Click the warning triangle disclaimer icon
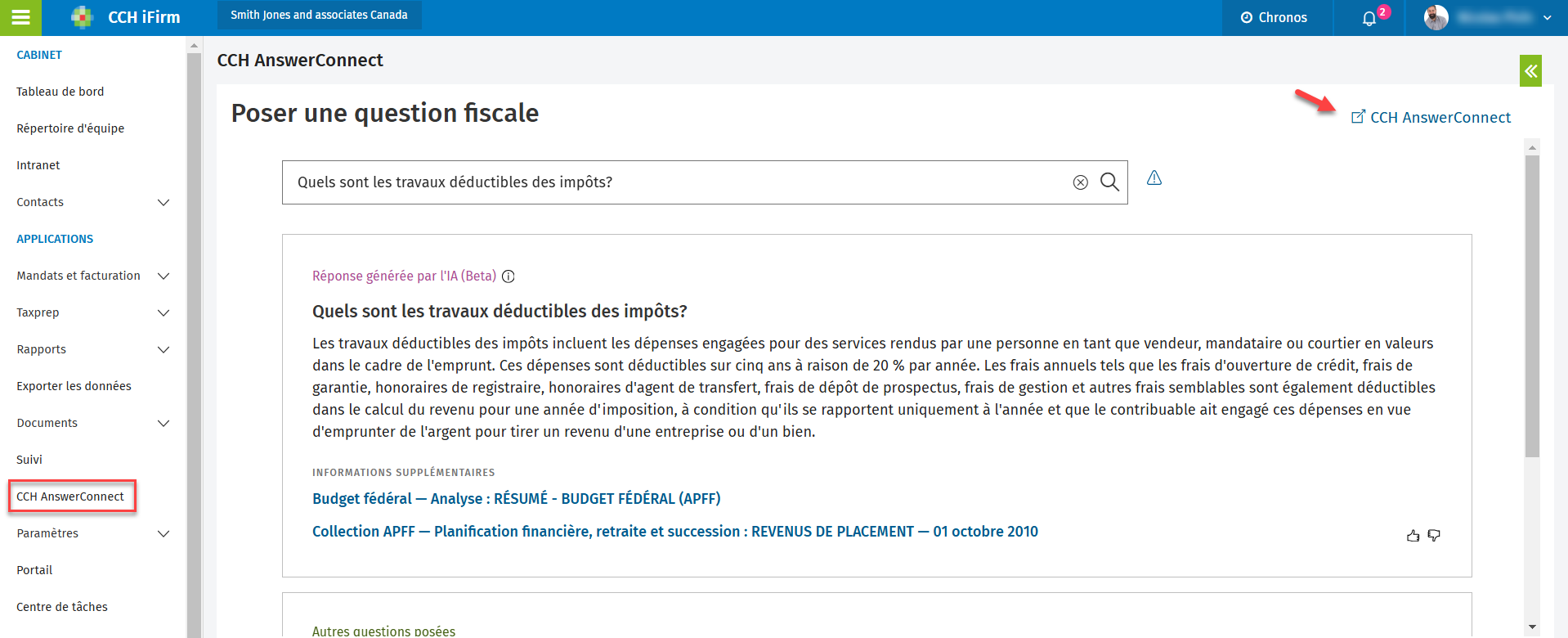 [1154, 177]
